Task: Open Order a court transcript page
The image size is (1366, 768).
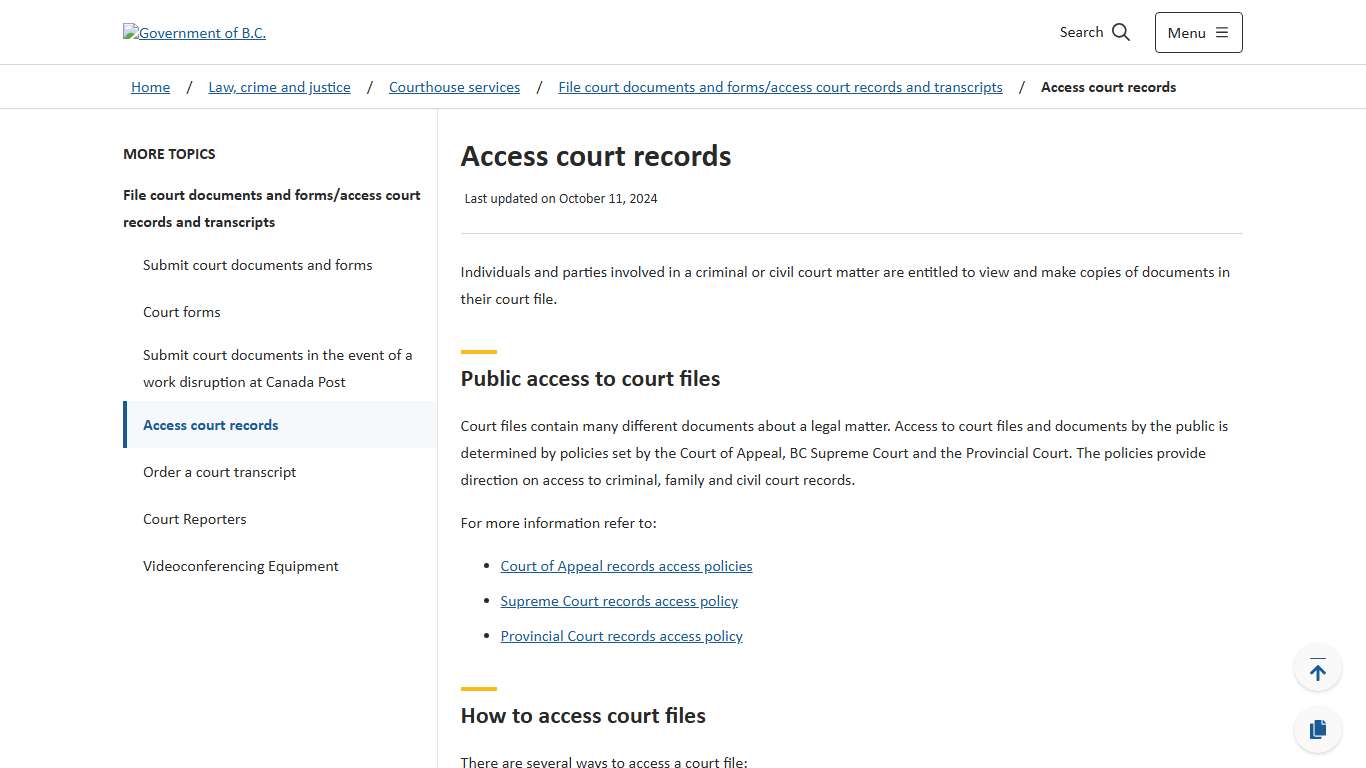Action: (x=219, y=471)
